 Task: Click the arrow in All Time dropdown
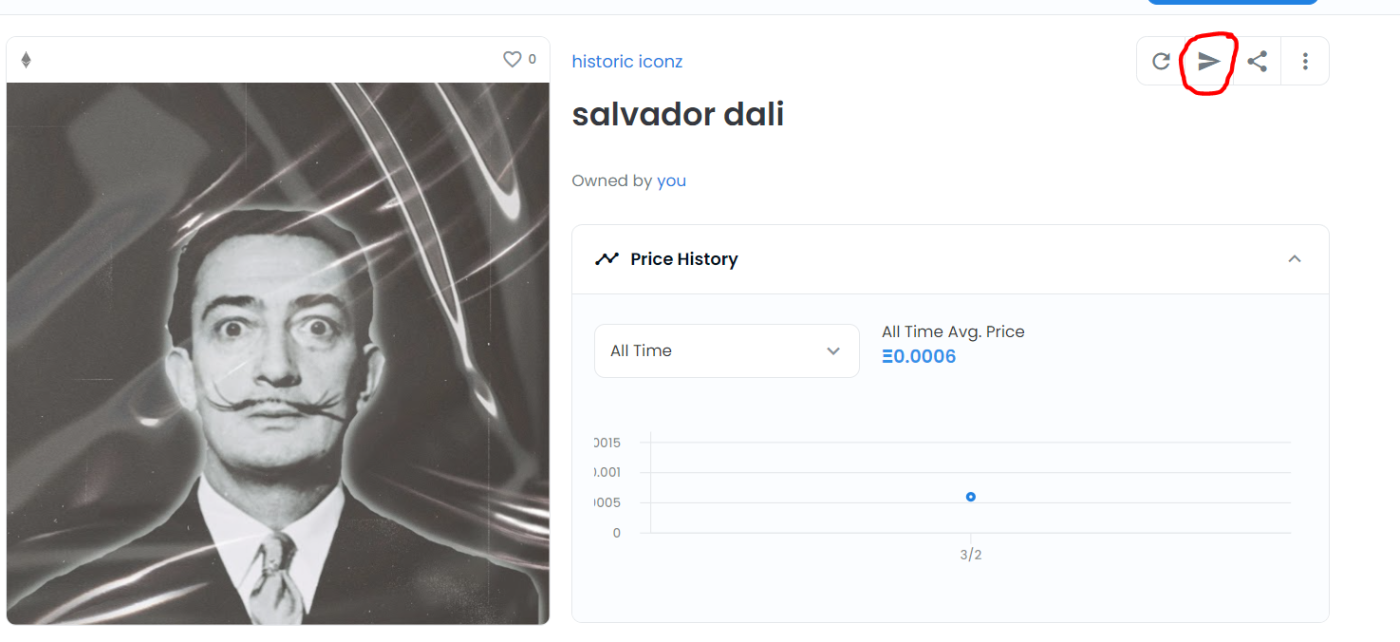click(x=833, y=351)
